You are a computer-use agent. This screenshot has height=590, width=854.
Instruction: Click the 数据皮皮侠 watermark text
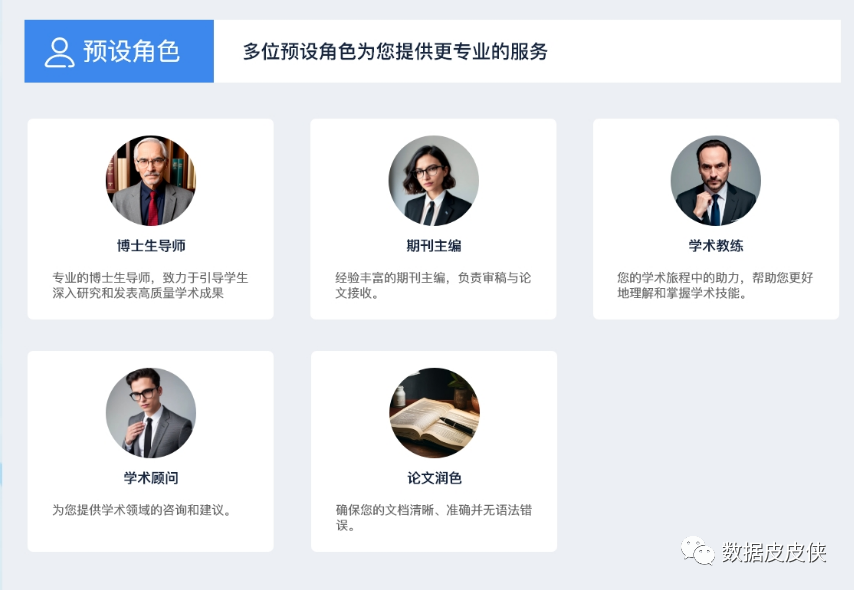774,552
